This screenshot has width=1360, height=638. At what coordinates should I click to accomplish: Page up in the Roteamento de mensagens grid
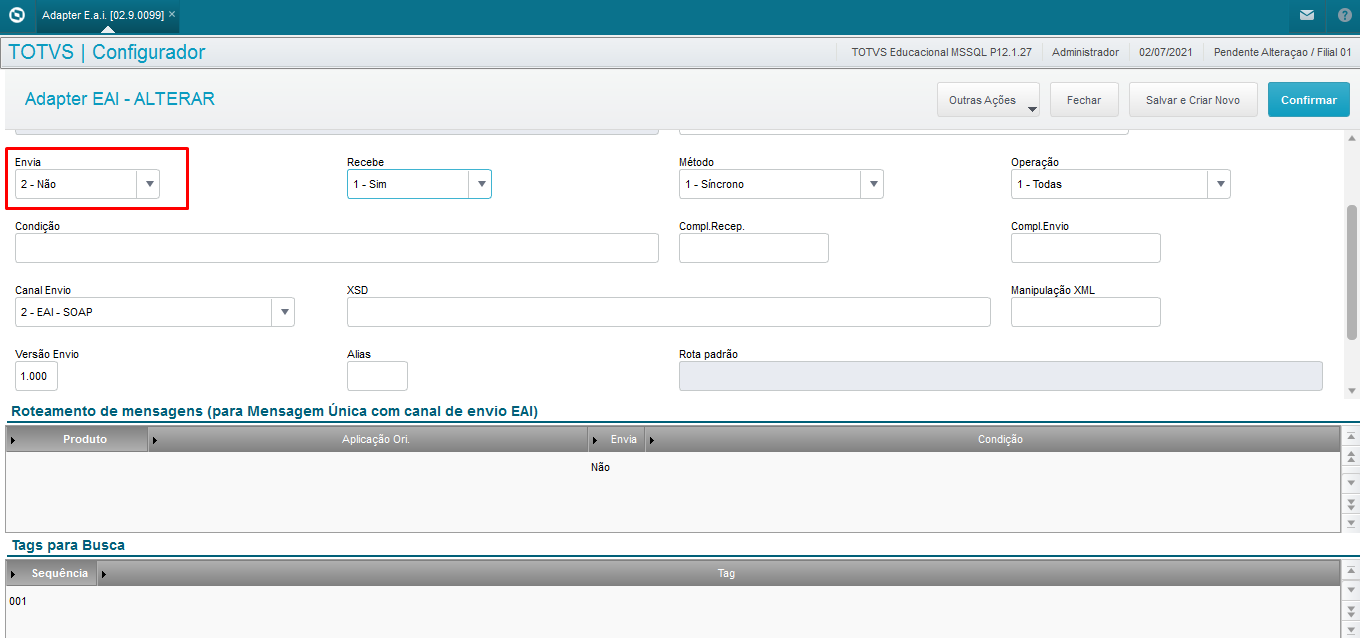[x=1352, y=456]
